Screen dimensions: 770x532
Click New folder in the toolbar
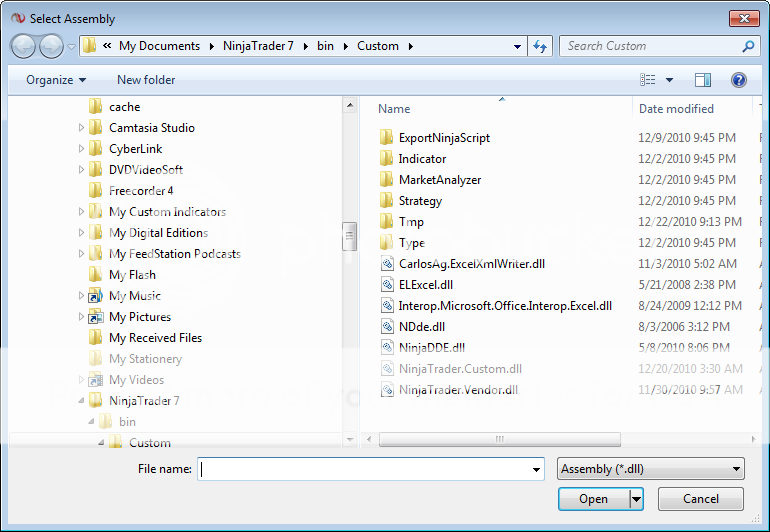point(146,80)
